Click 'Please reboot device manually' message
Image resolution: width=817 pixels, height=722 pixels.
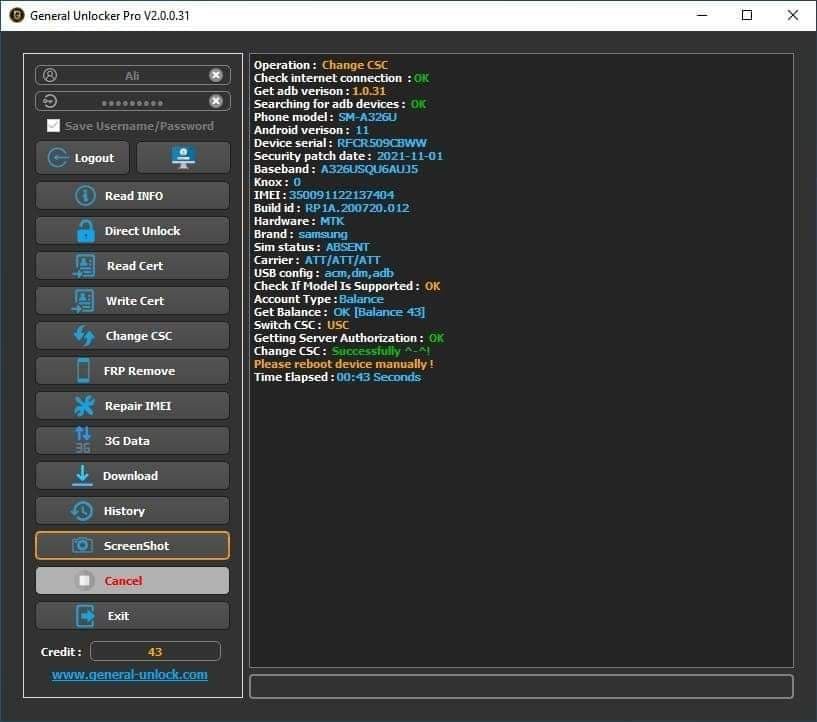343,364
